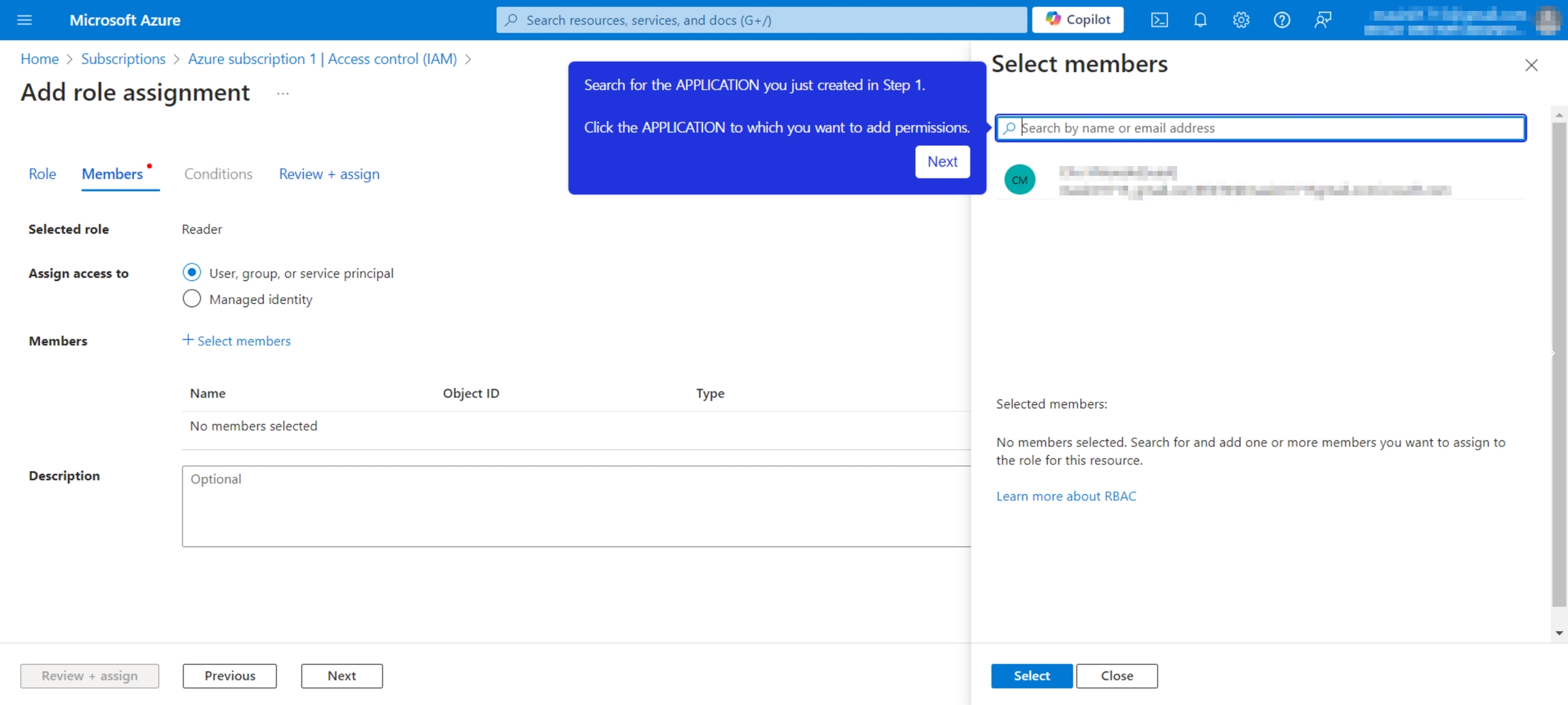
Task: Switch to the Review + assign tab
Action: click(329, 174)
